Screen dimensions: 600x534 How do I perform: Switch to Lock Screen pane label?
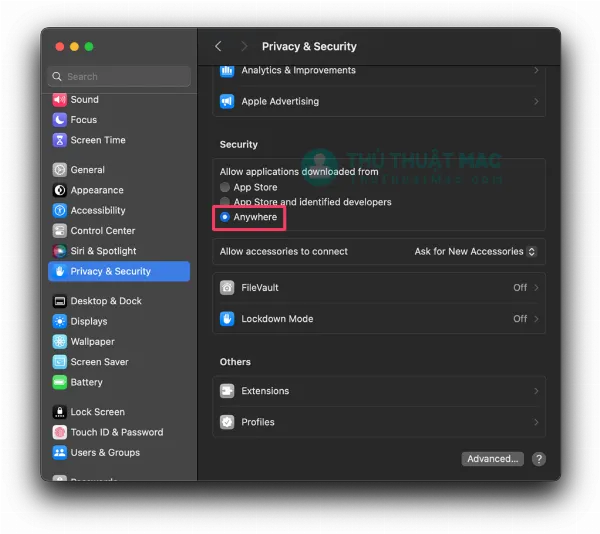[x=98, y=412]
